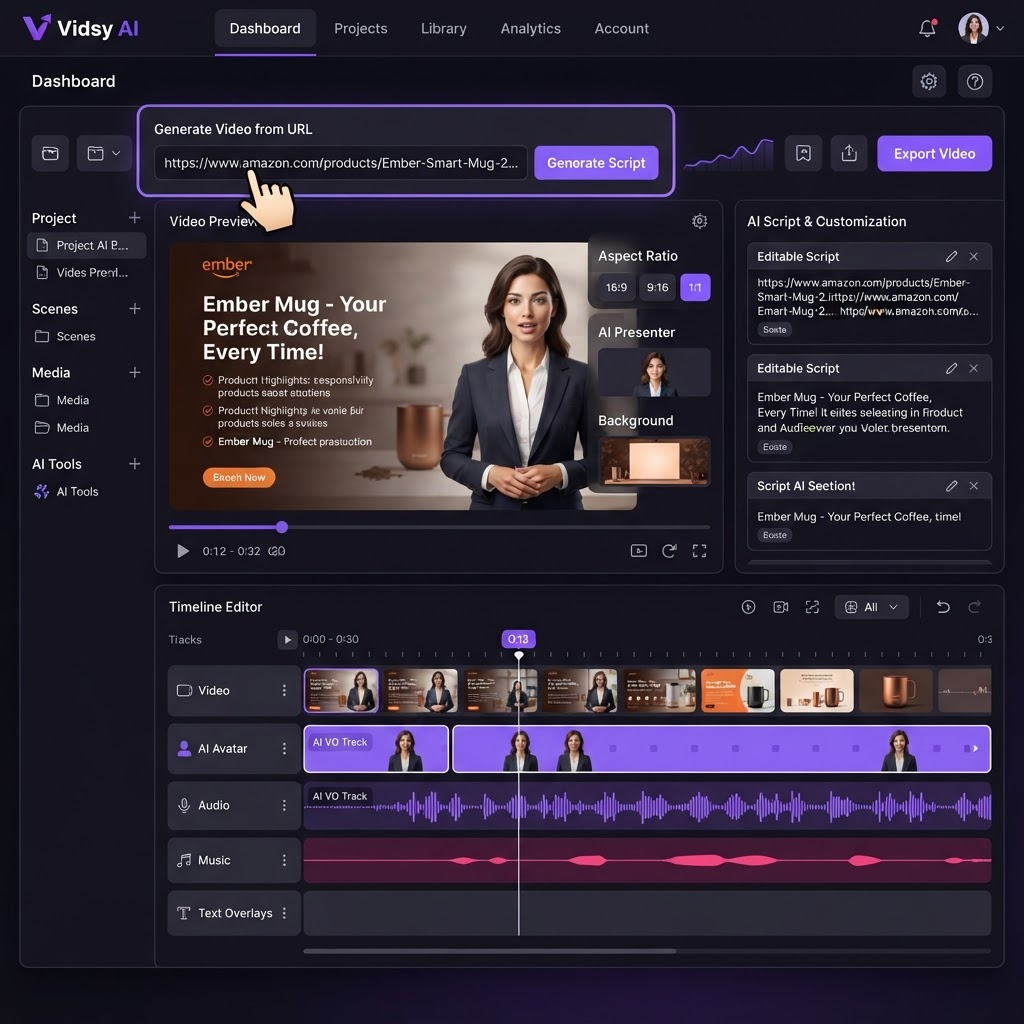Select the Background thumbnail
Viewport: 1024px width, 1024px height.
[x=654, y=461]
